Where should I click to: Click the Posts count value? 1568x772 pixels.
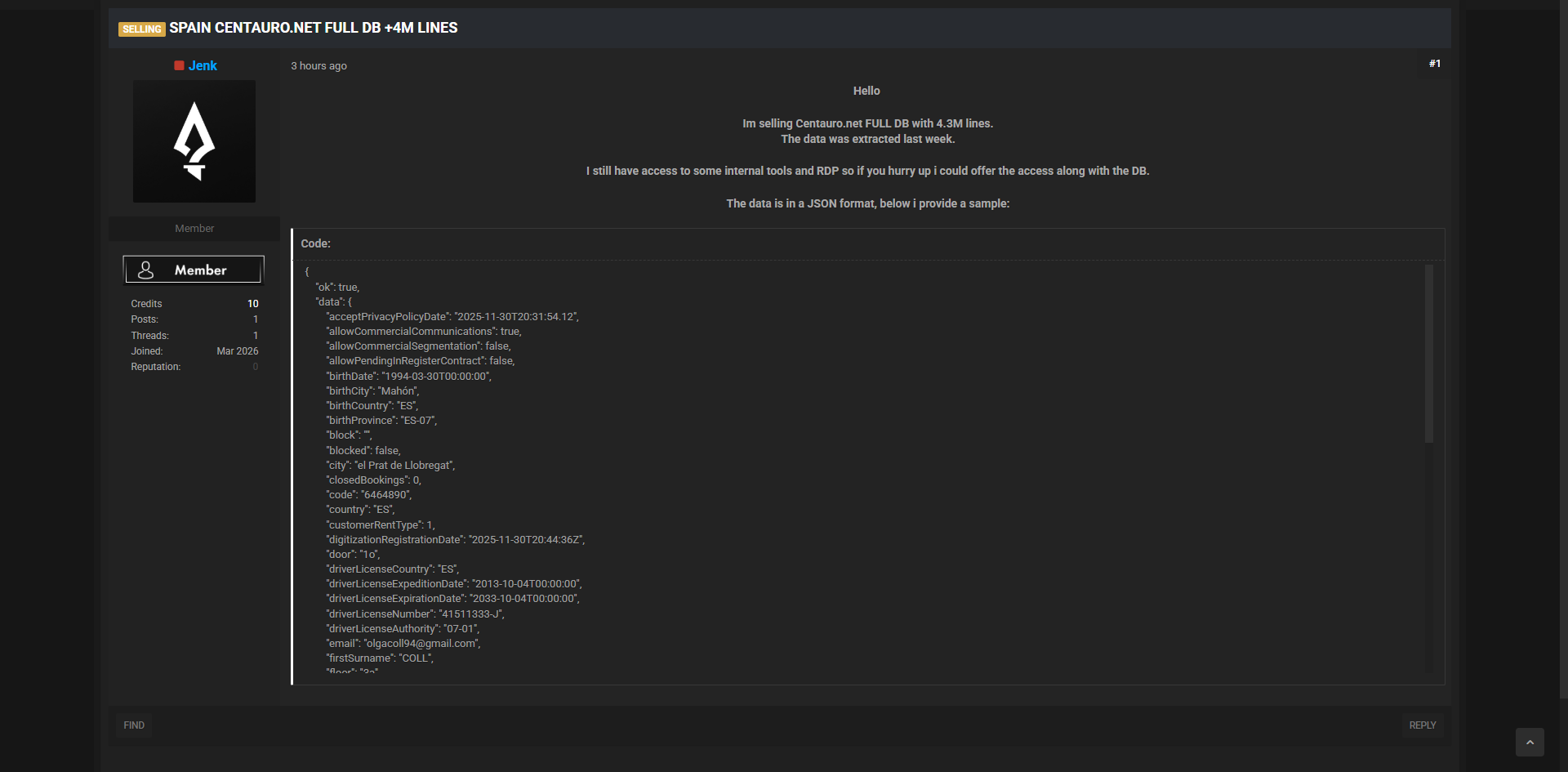(255, 319)
